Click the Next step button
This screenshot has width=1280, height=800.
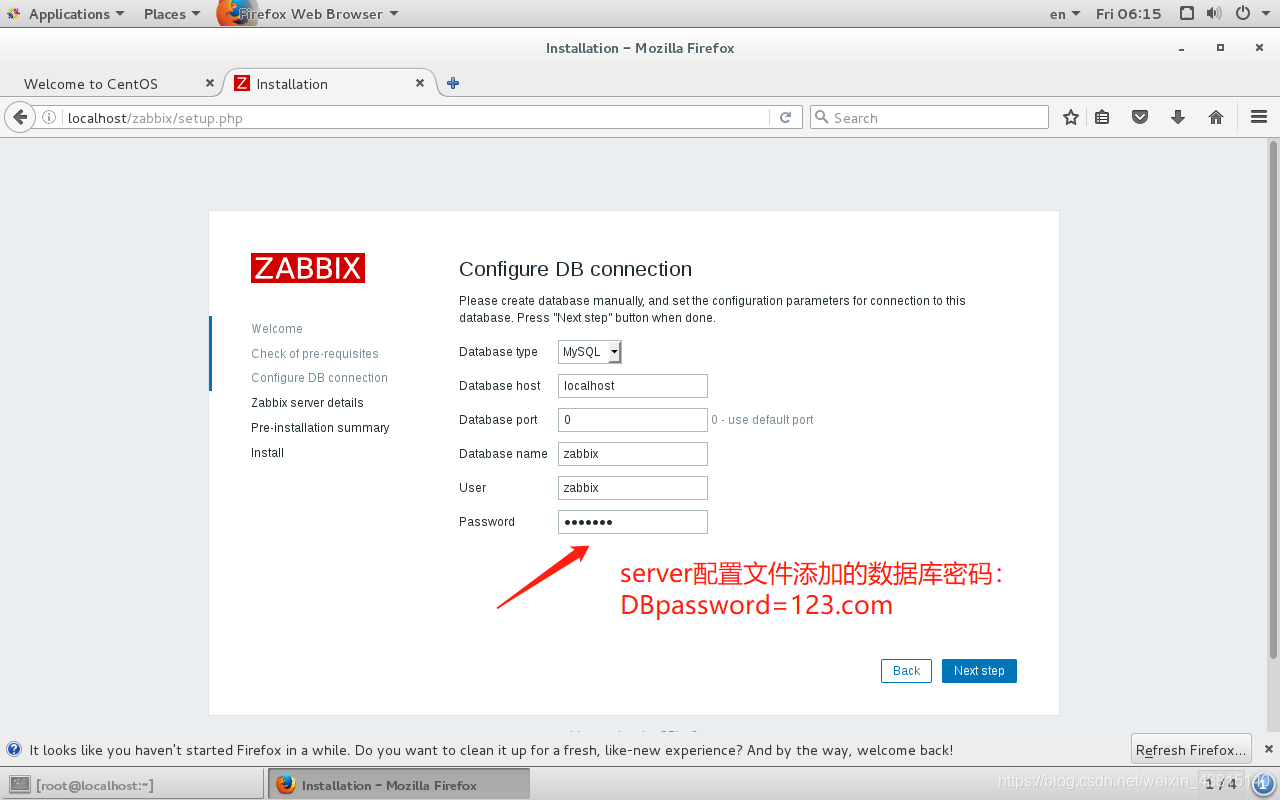click(979, 671)
